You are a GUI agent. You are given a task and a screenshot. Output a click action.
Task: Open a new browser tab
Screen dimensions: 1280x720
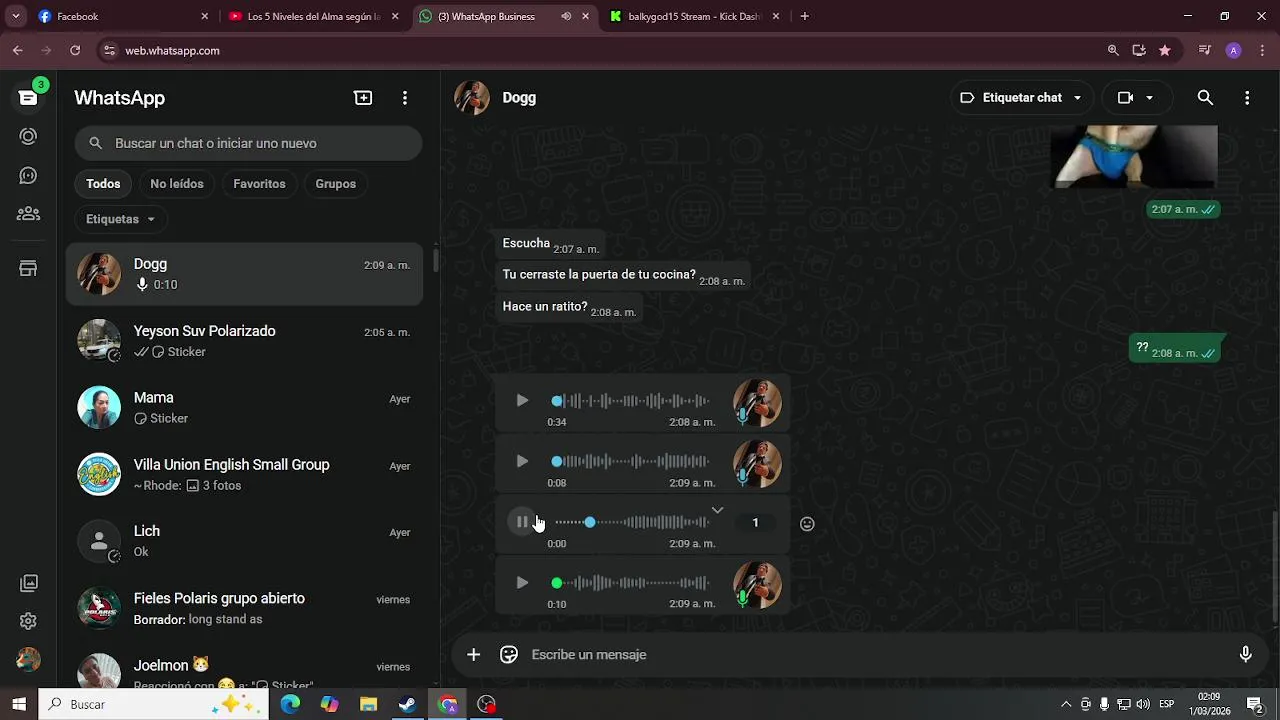click(x=805, y=16)
